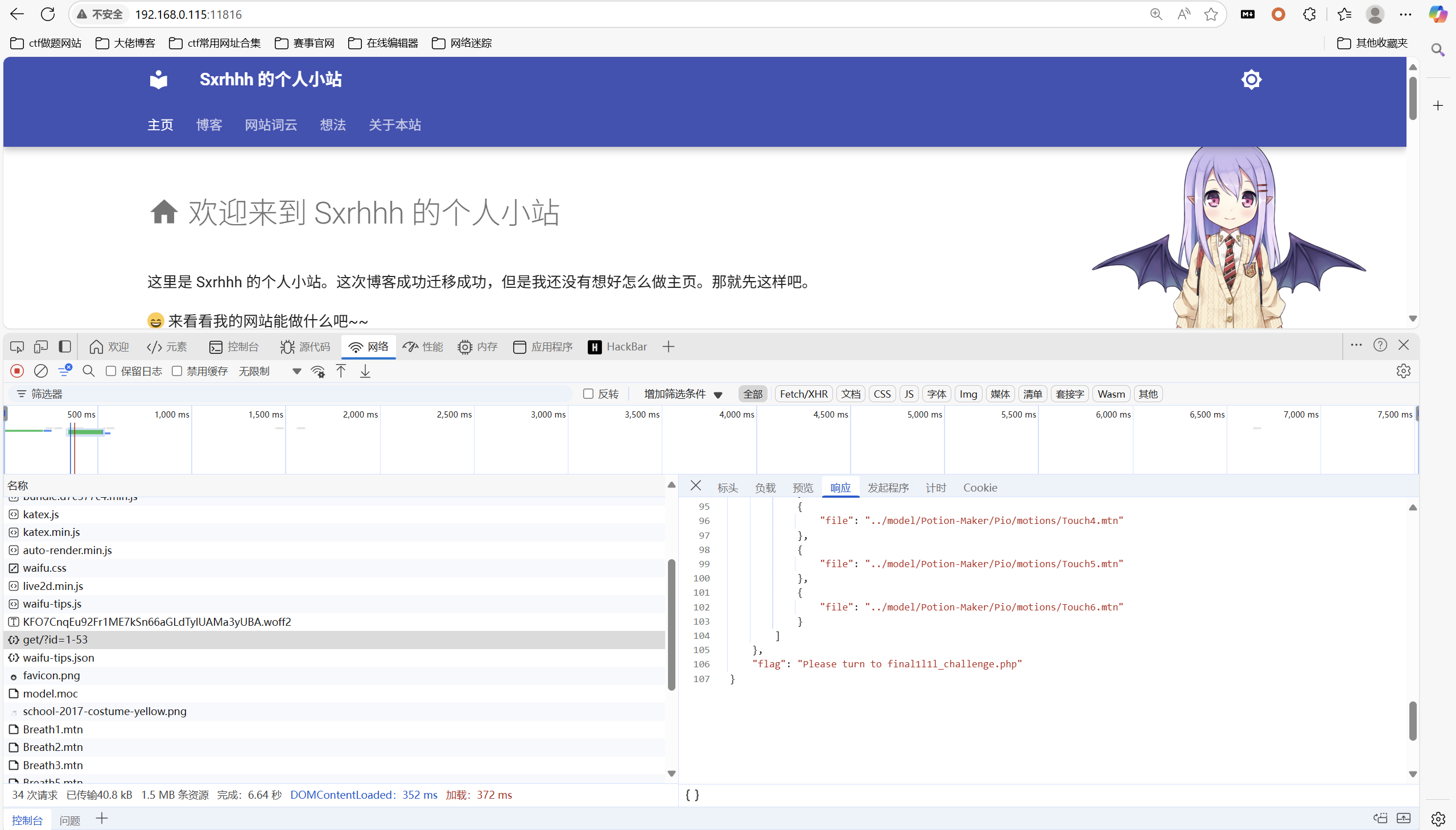Screen dimensions: 1456x830
Task: Open DevTools help question icon
Action: click(1380, 345)
